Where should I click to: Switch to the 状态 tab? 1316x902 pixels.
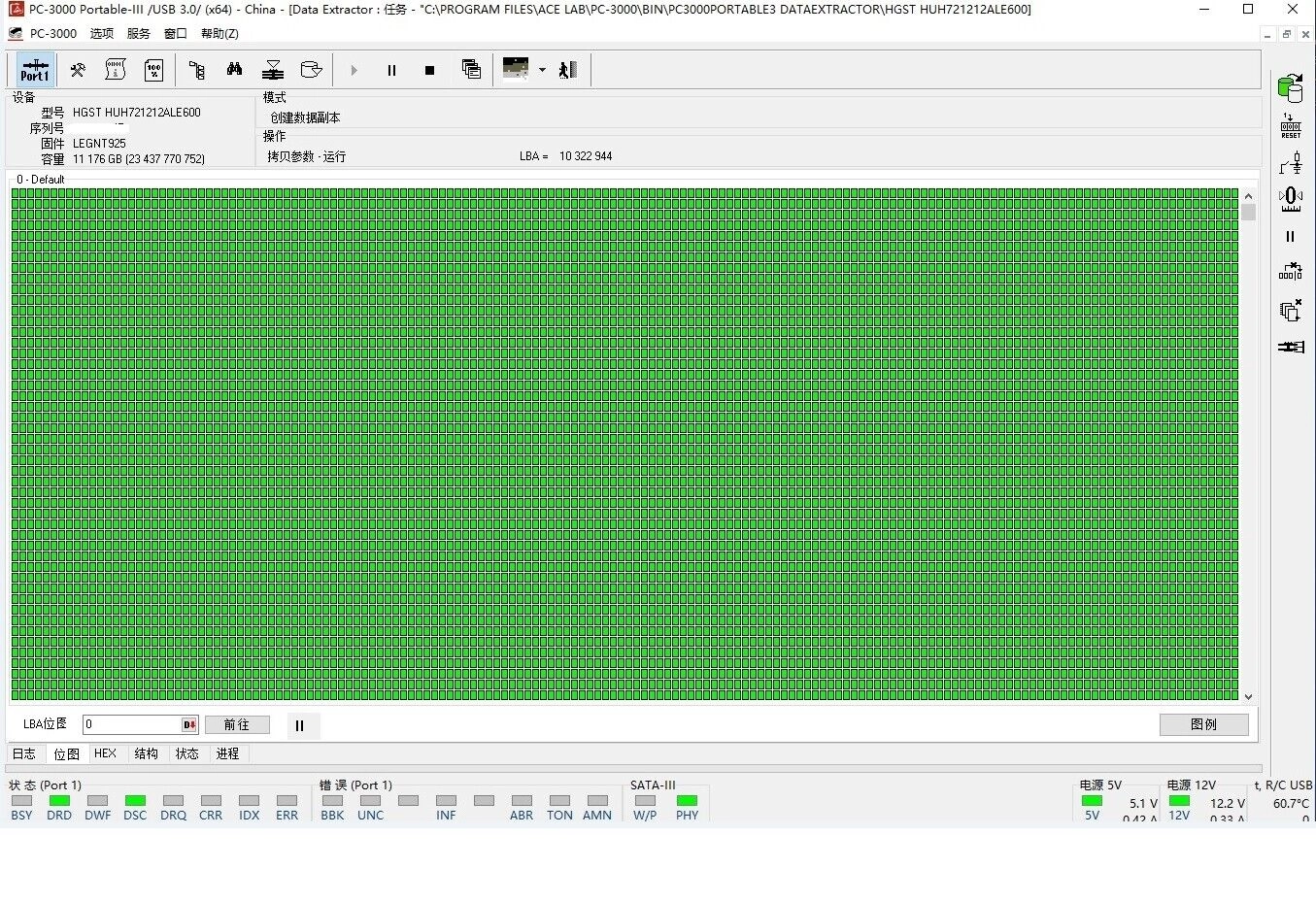pos(186,753)
